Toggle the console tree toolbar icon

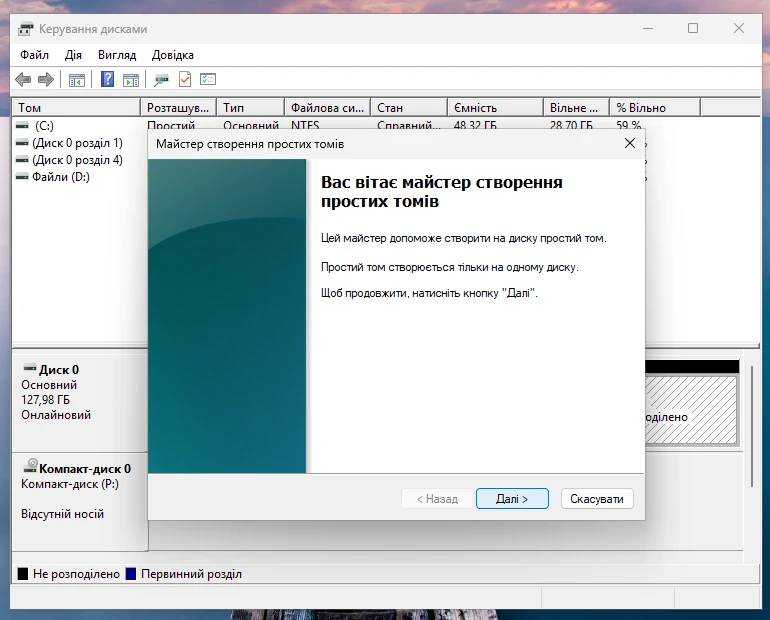tap(77, 80)
